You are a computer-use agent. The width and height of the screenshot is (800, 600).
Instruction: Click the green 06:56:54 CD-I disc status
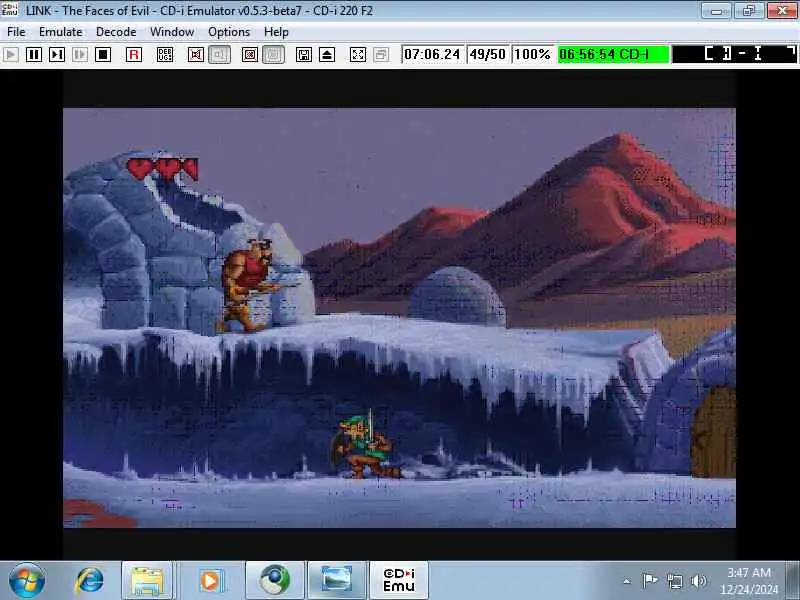(x=613, y=54)
